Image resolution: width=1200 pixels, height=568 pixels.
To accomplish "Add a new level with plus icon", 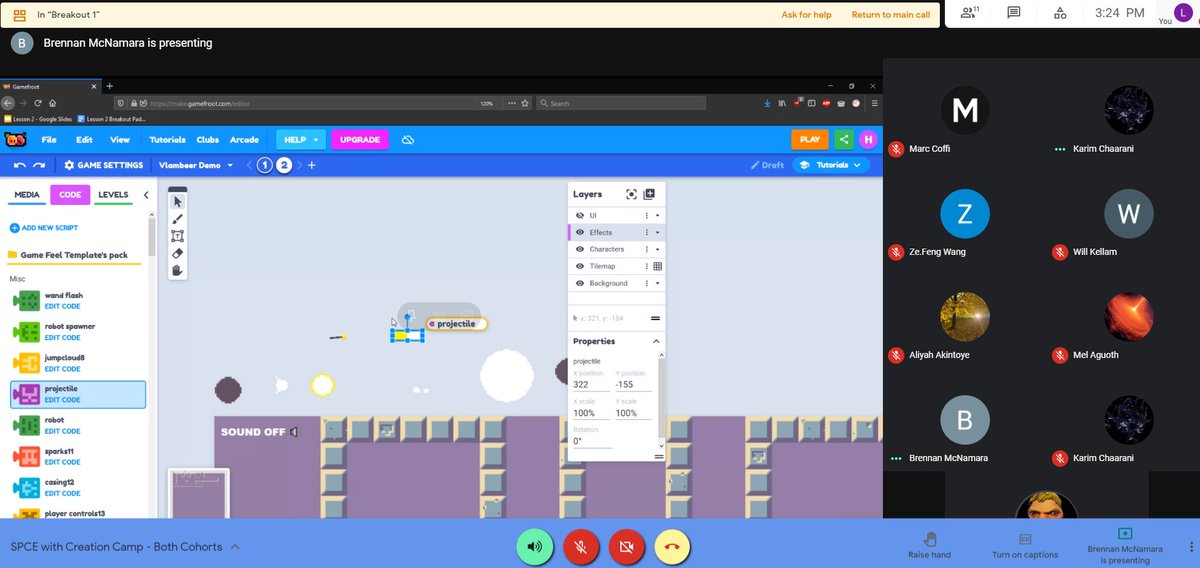I will click(312, 165).
